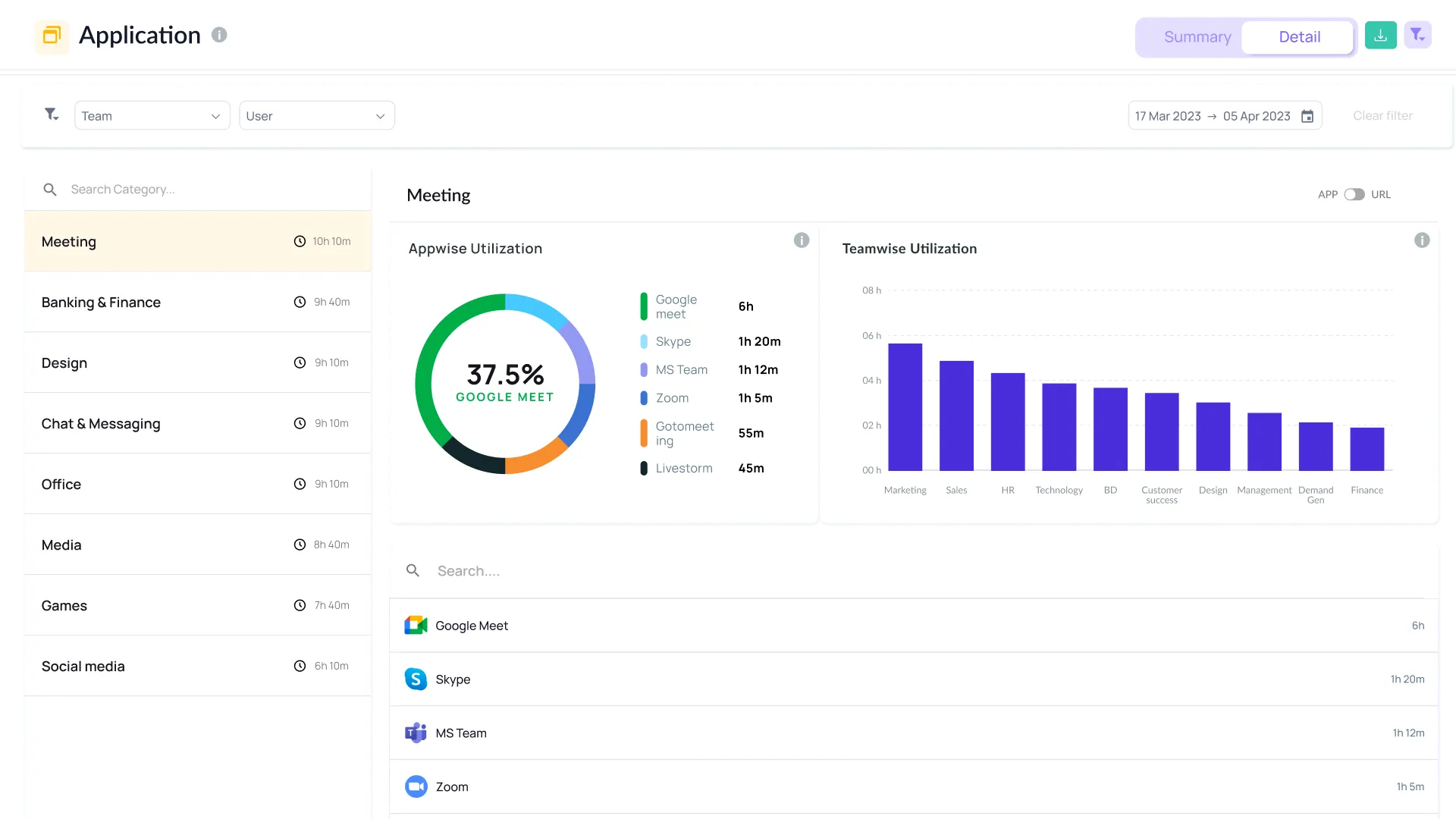Click the Skype app icon

pos(416,679)
